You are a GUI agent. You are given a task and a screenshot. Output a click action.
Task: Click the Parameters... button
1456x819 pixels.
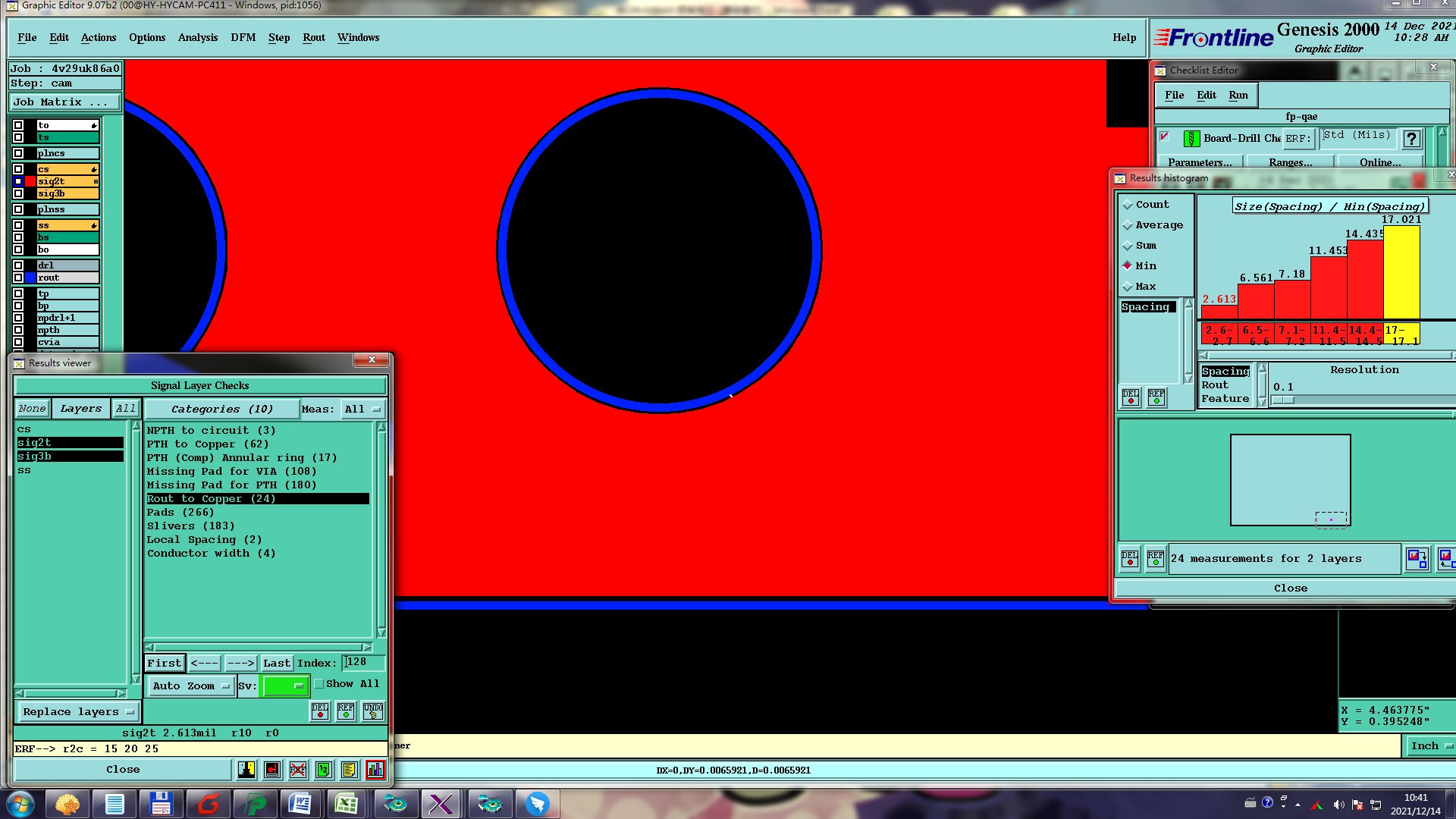(1200, 162)
